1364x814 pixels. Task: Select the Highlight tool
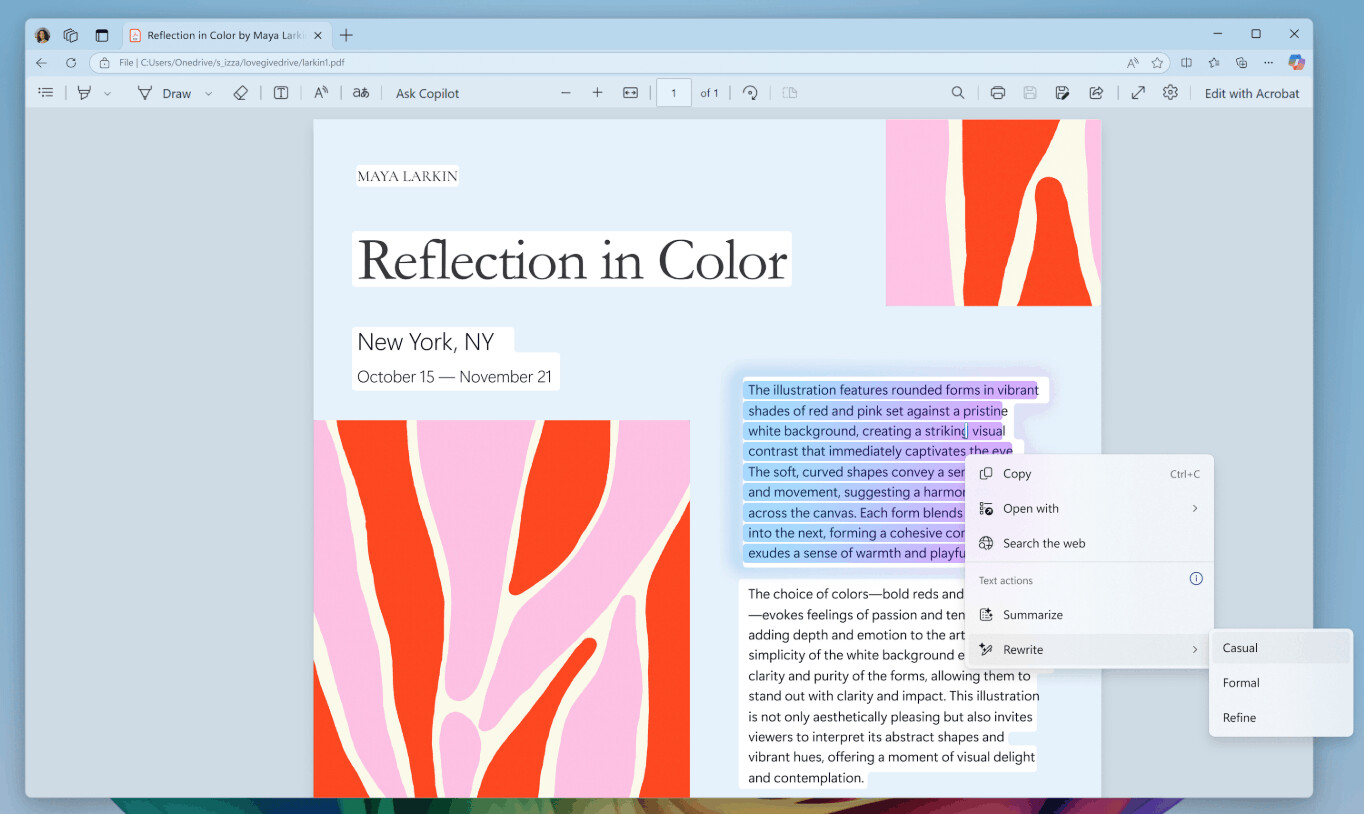[x=84, y=93]
